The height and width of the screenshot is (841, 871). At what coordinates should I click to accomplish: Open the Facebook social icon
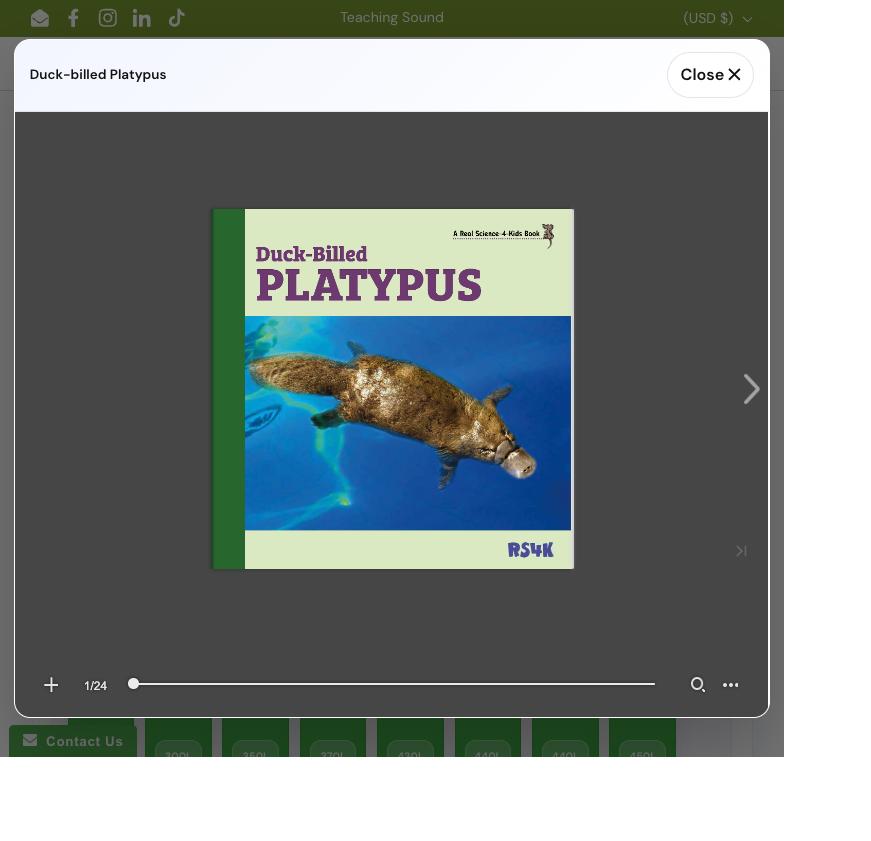pyautogui.click(x=73, y=18)
